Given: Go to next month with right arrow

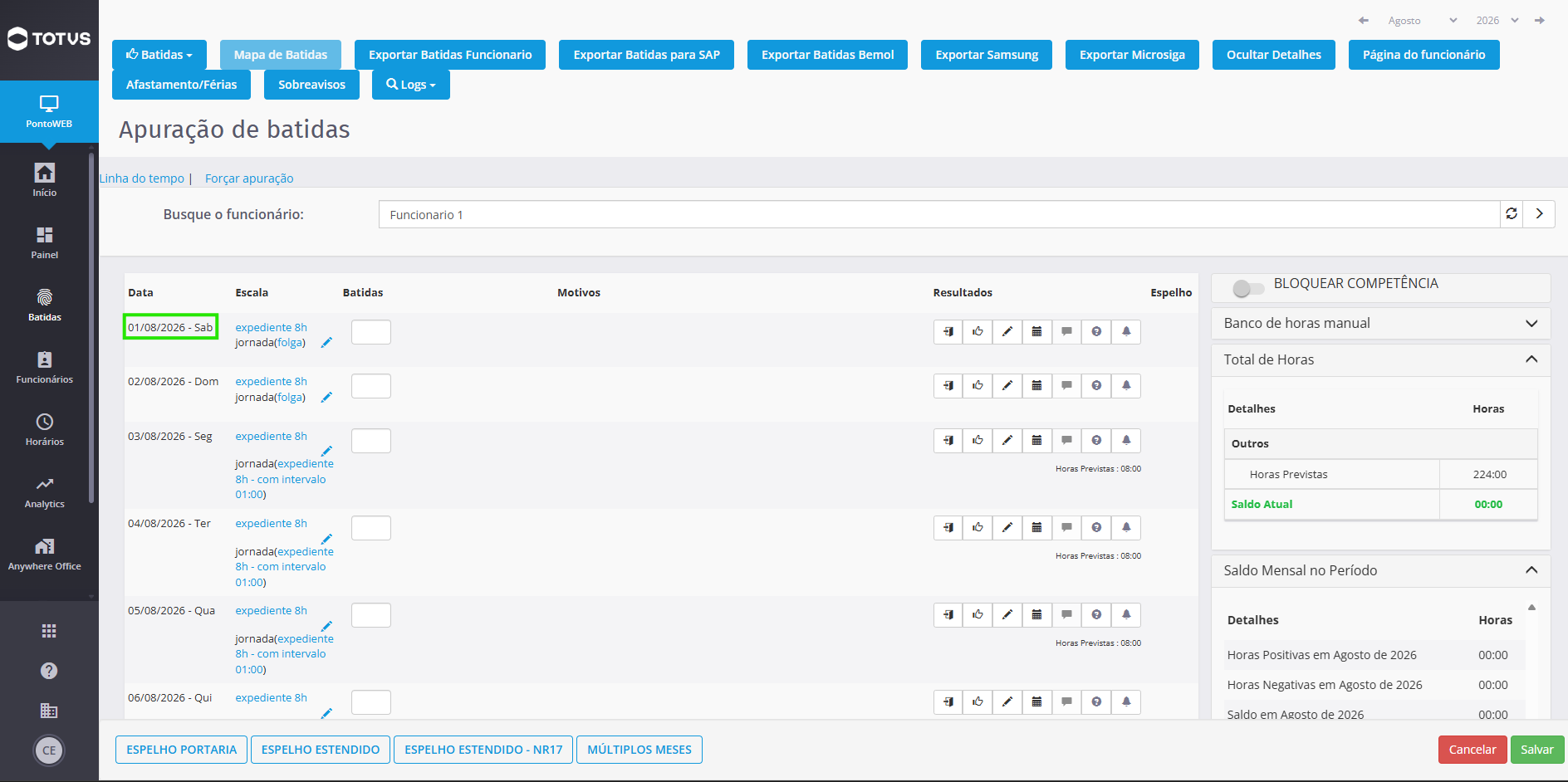Looking at the screenshot, I should click(1540, 20).
